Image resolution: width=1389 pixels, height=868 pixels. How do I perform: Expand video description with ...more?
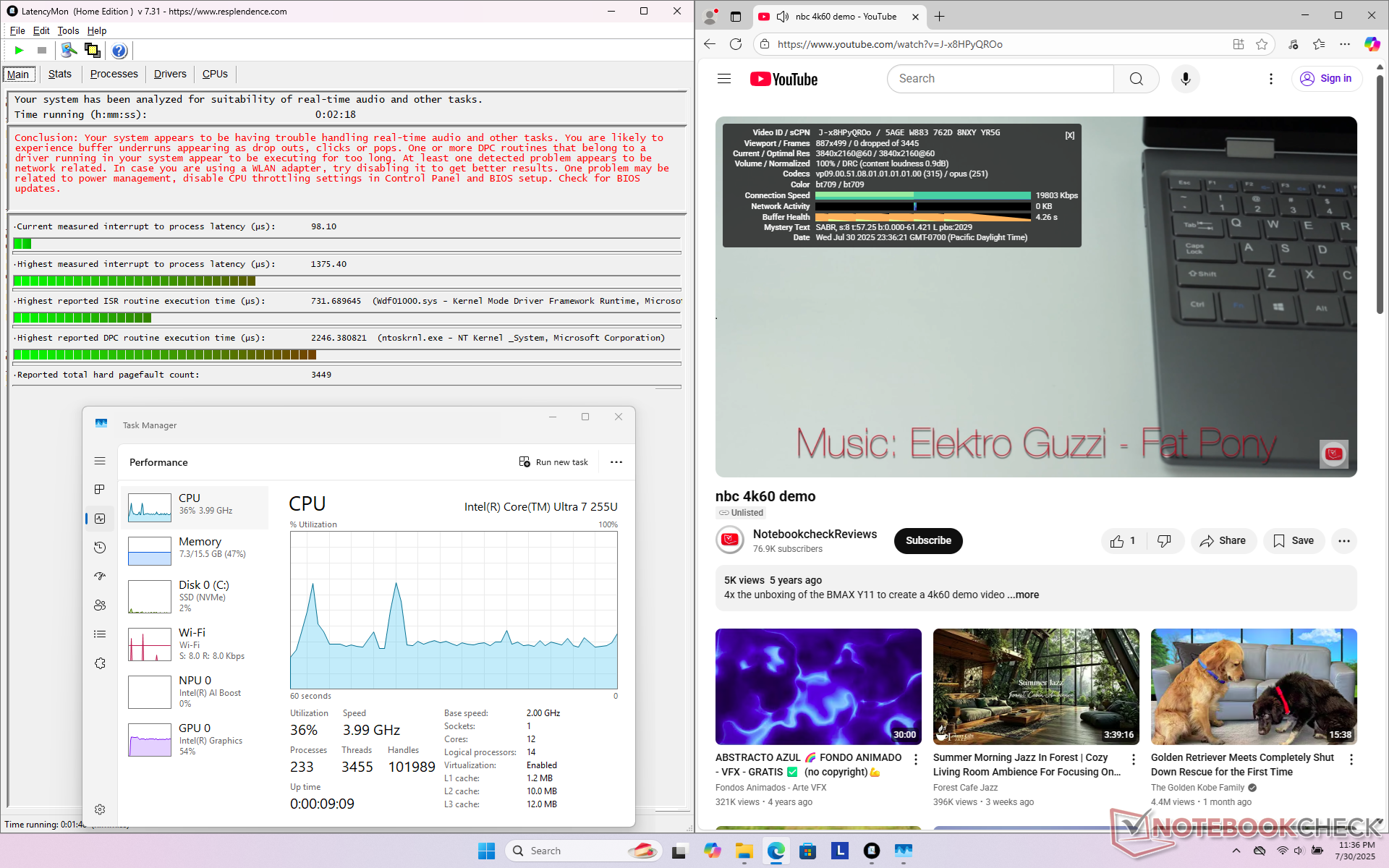[1023, 595]
